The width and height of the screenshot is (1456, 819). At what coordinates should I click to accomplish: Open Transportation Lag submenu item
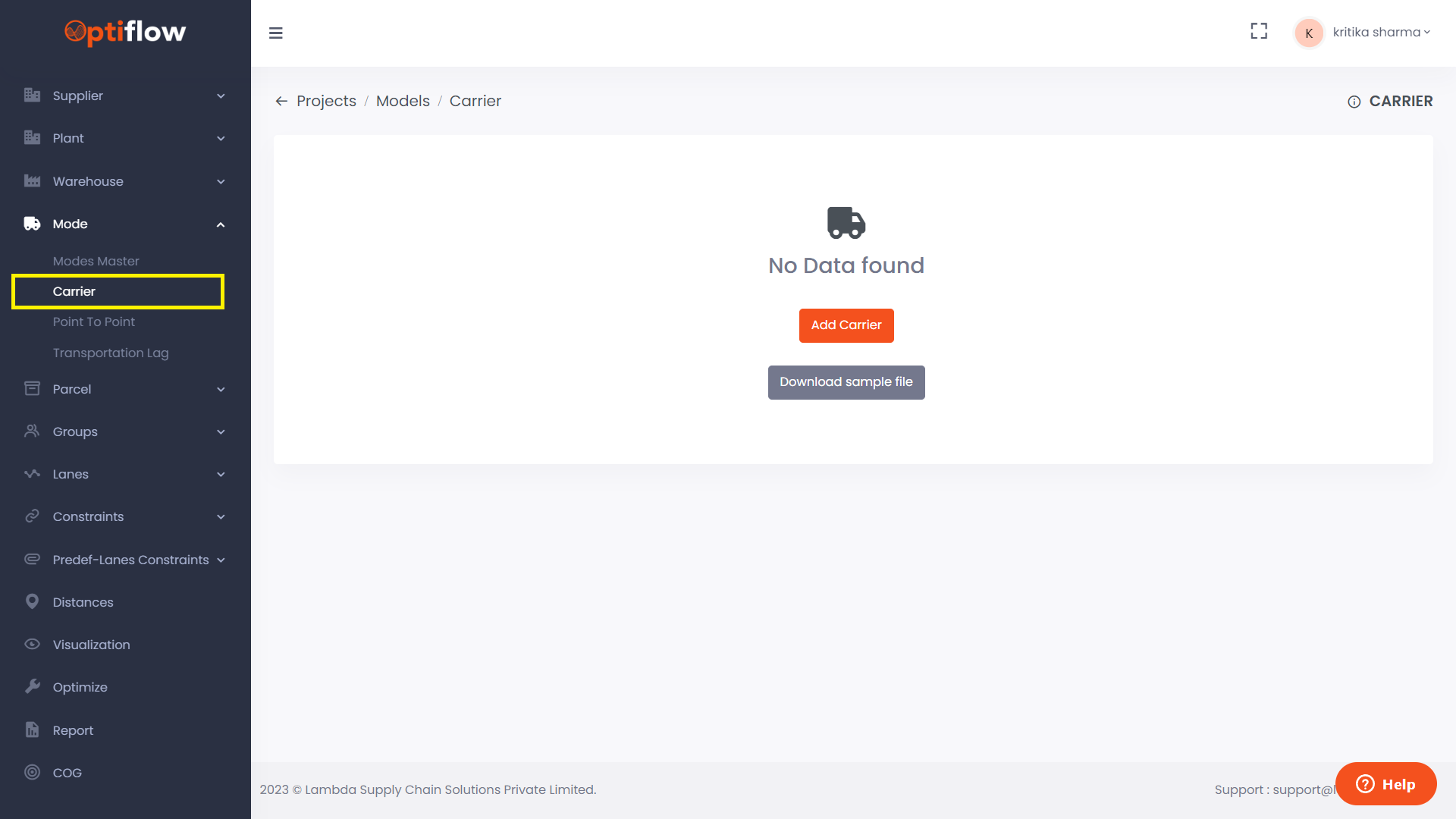[x=111, y=353]
